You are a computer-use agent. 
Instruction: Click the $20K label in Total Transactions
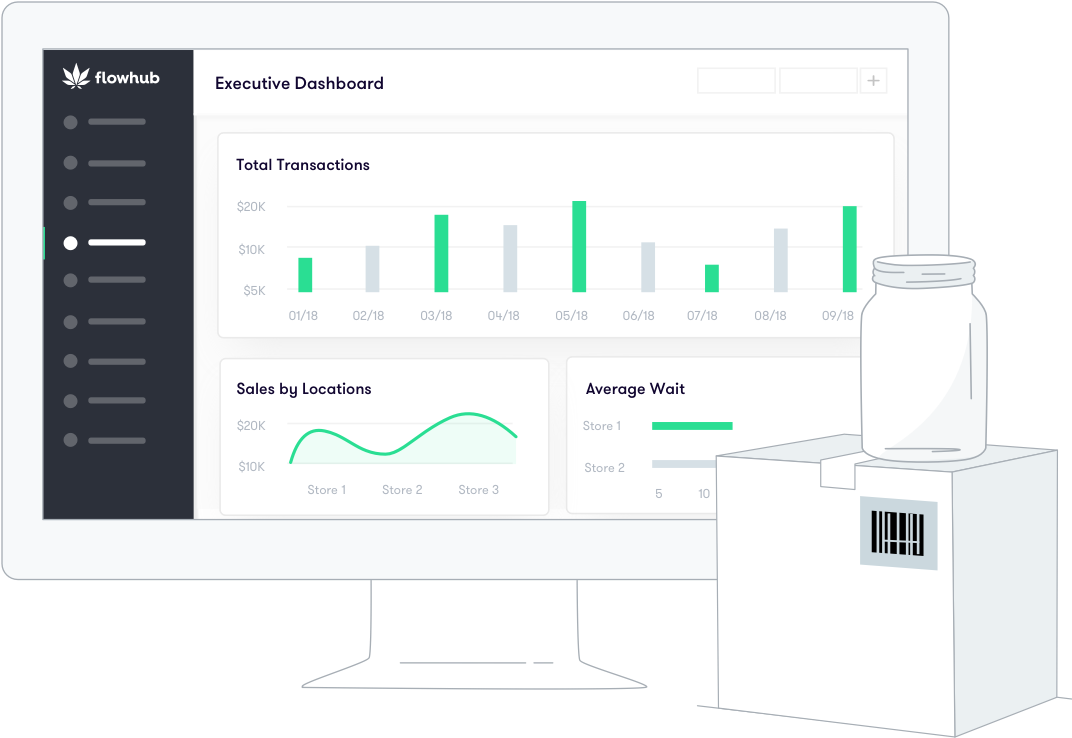pos(251,207)
